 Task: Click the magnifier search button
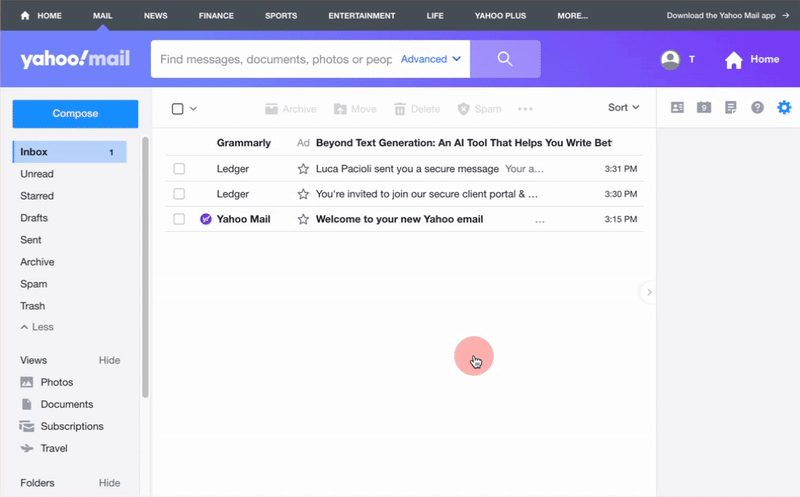pos(505,59)
